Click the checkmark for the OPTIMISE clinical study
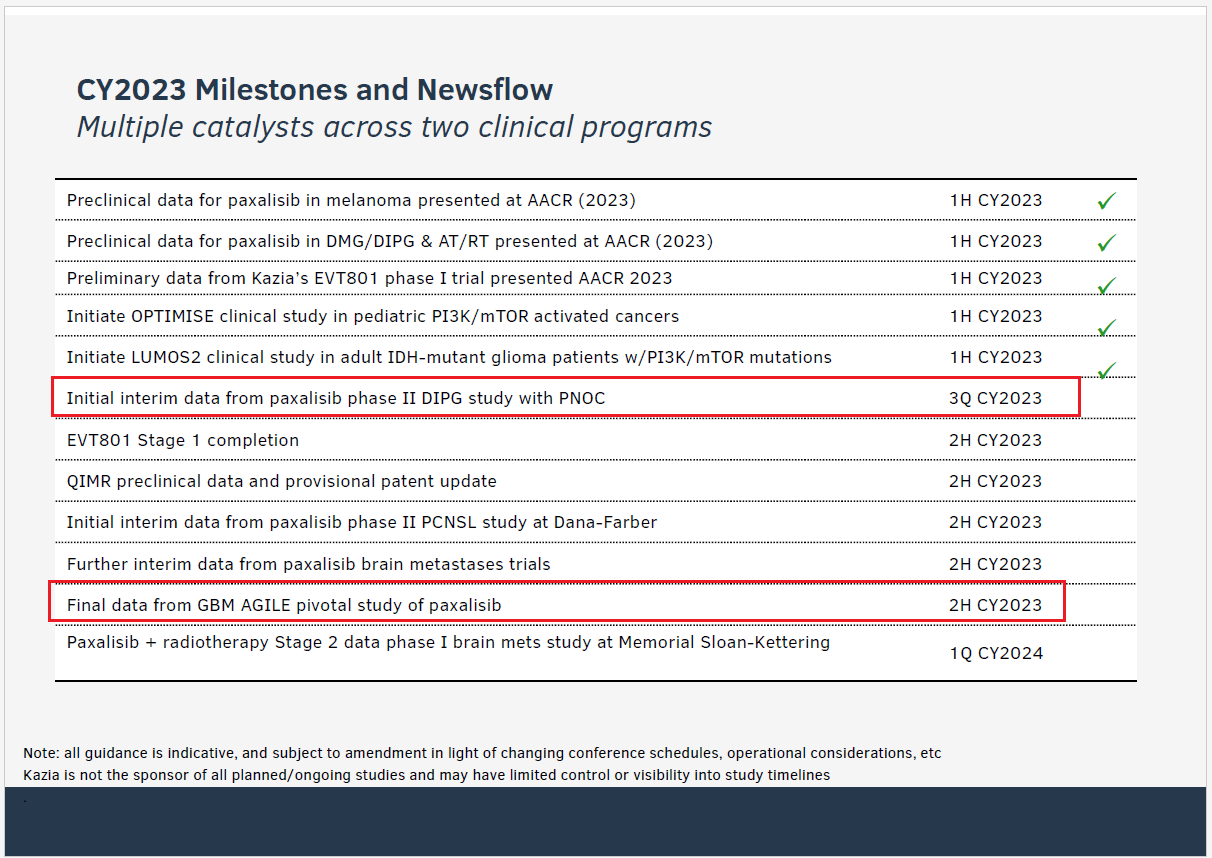The image size is (1212, 858). (1106, 328)
